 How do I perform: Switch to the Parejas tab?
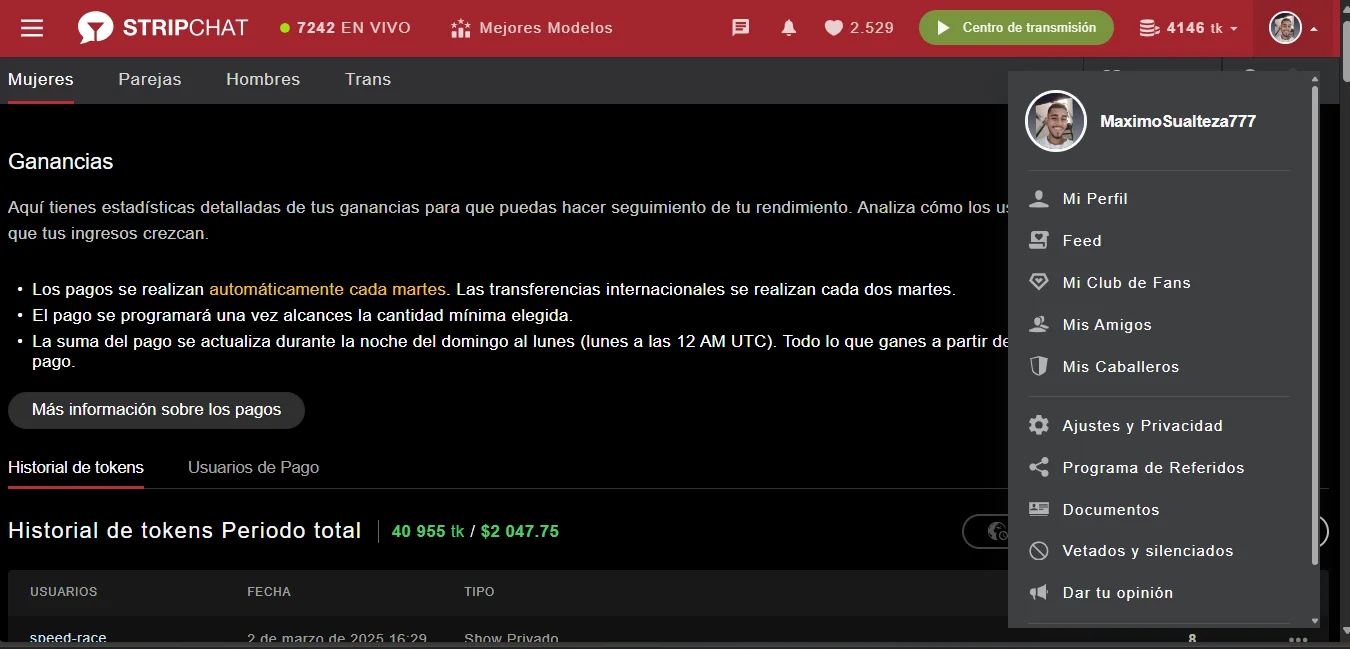(150, 79)
